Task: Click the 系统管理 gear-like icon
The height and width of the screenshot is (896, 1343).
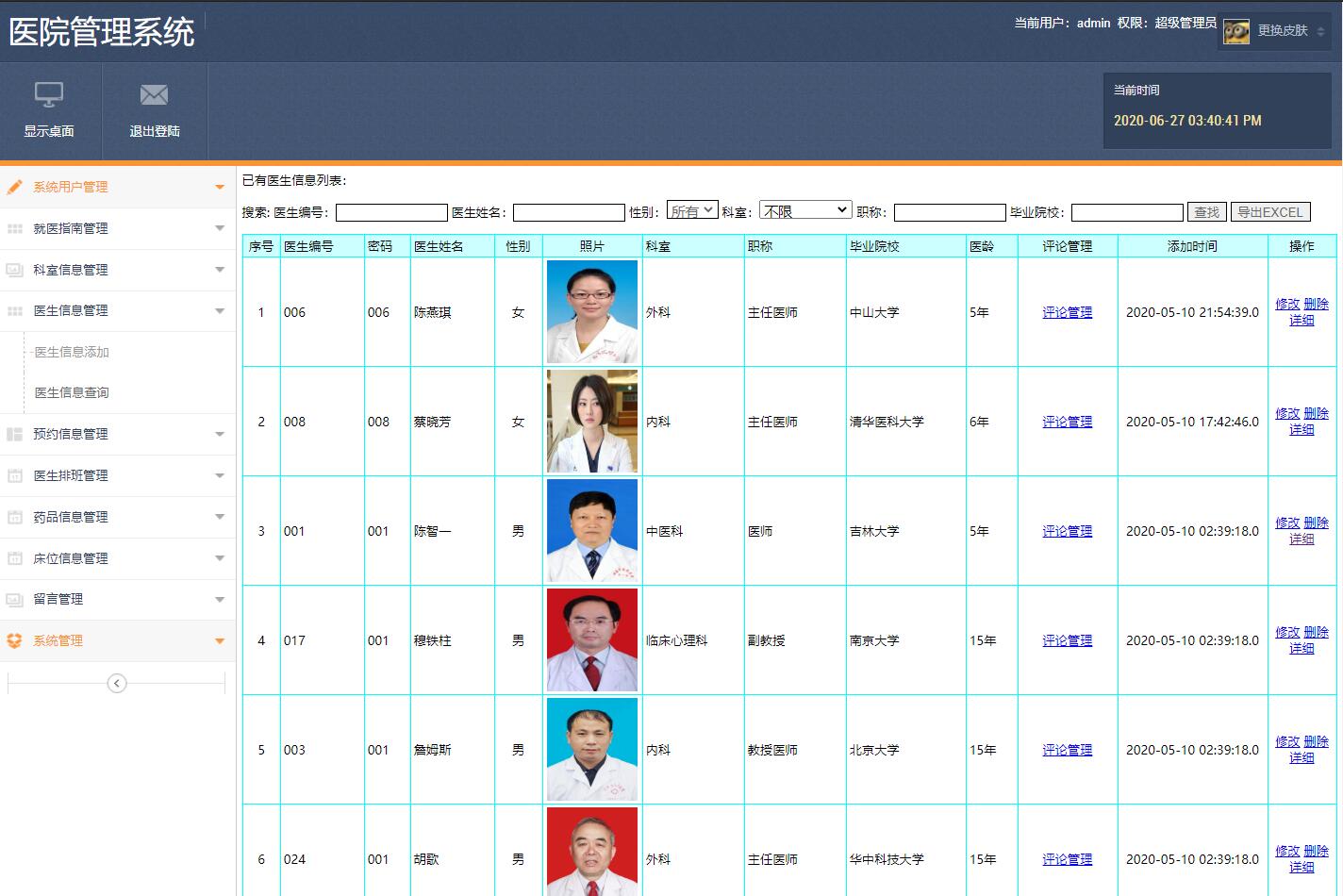Action: point(13,640)
